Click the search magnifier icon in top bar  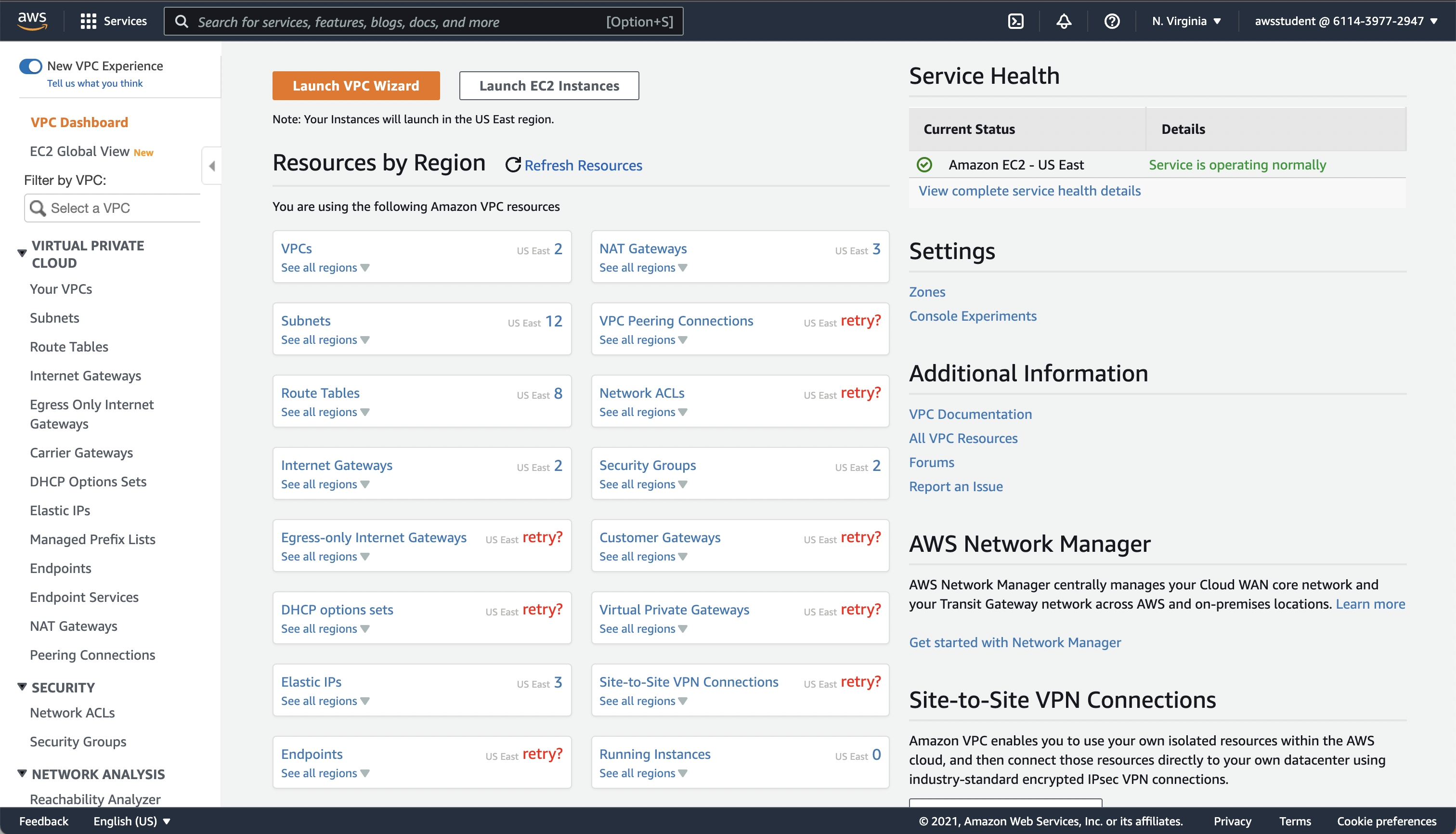tap(182, 21)
